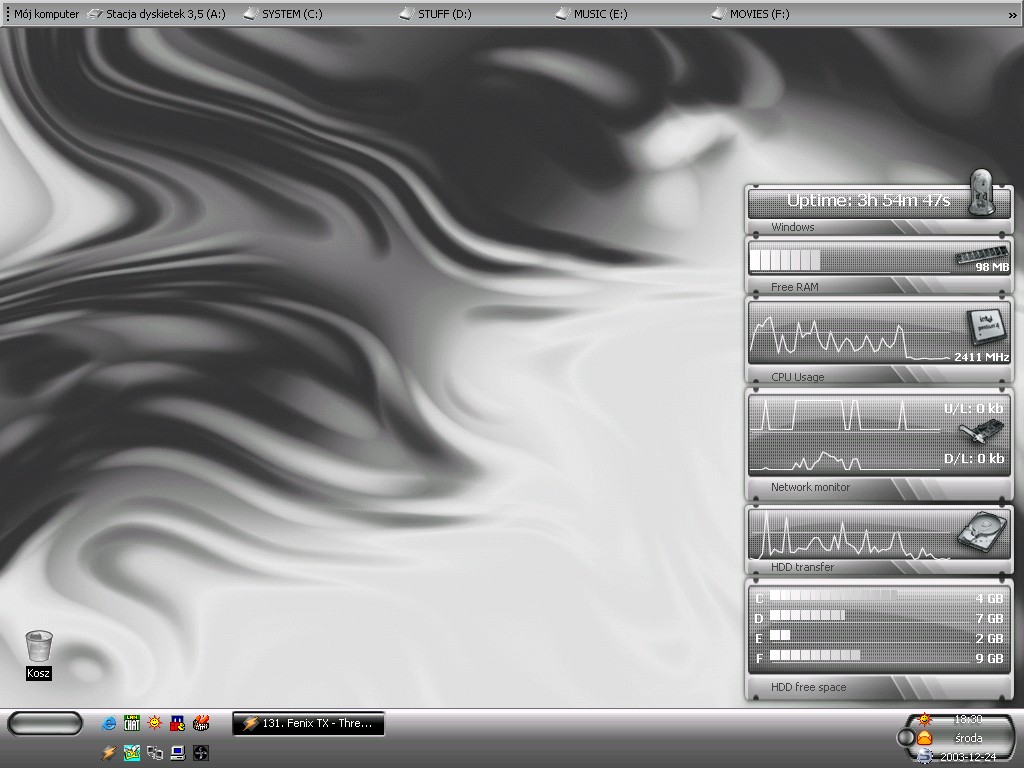Screen dimensions: 1024x768
Task: Open the skinned Start button
Action: (44, 724)
